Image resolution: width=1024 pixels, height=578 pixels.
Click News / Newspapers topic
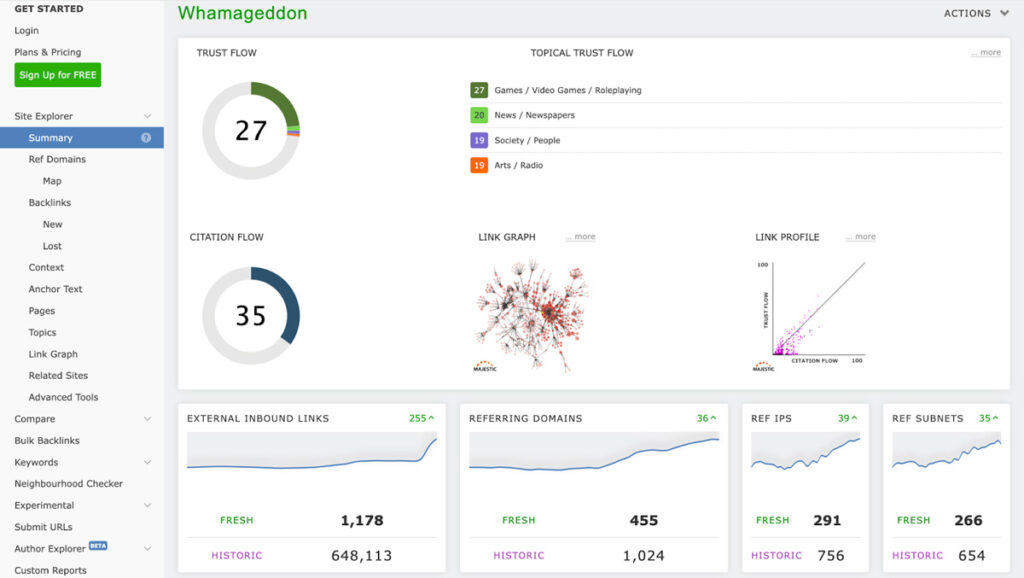coord(534,115)
